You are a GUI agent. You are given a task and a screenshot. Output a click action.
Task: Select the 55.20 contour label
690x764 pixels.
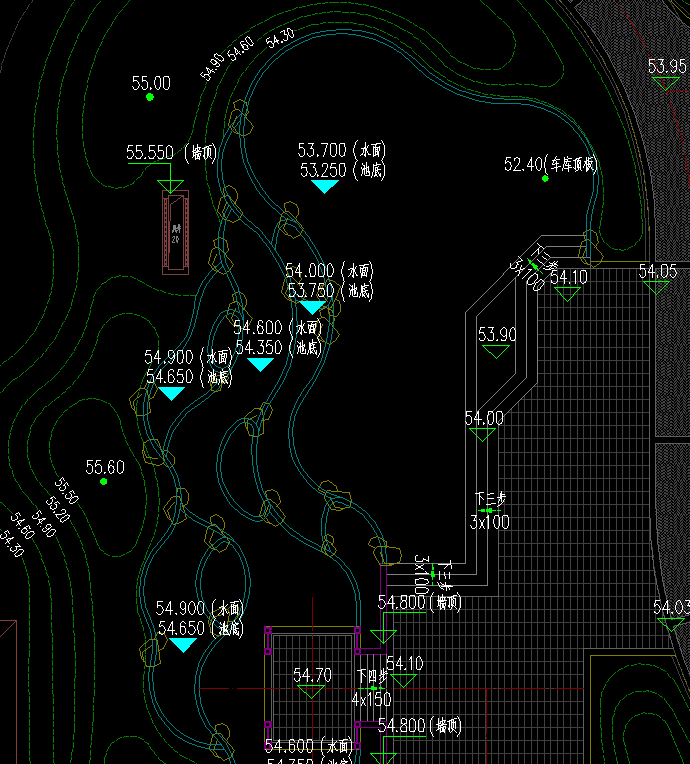point(58,509)
